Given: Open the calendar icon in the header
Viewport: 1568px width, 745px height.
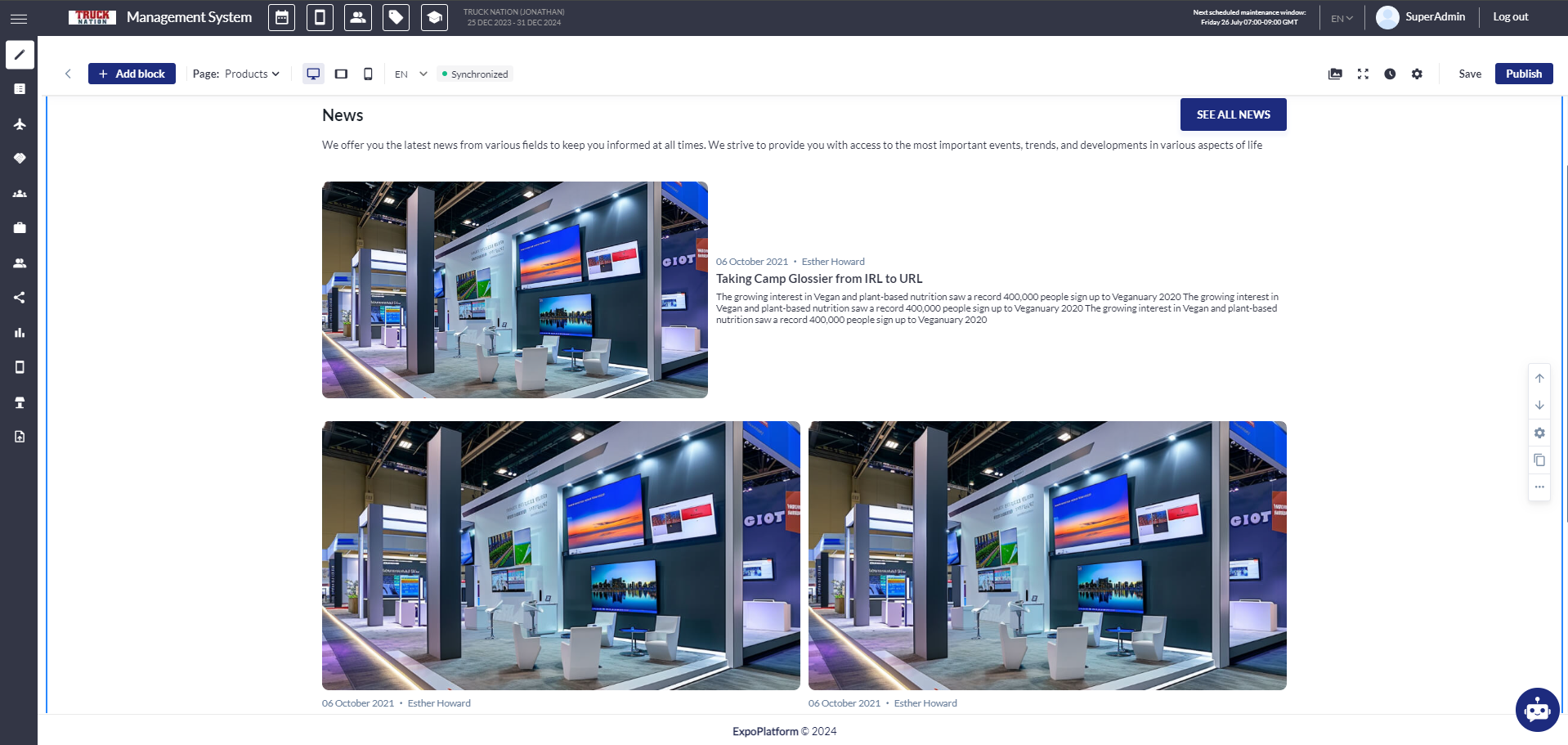Looking at the screenshot, I should [x=282, y=17].
